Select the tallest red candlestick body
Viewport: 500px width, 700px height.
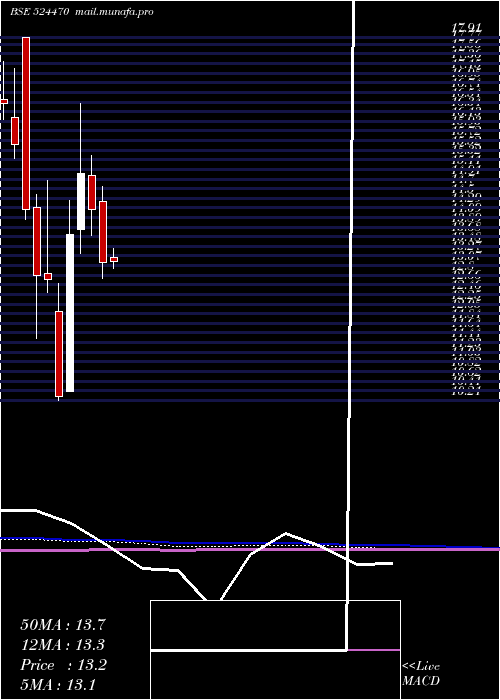coord(26,123)
